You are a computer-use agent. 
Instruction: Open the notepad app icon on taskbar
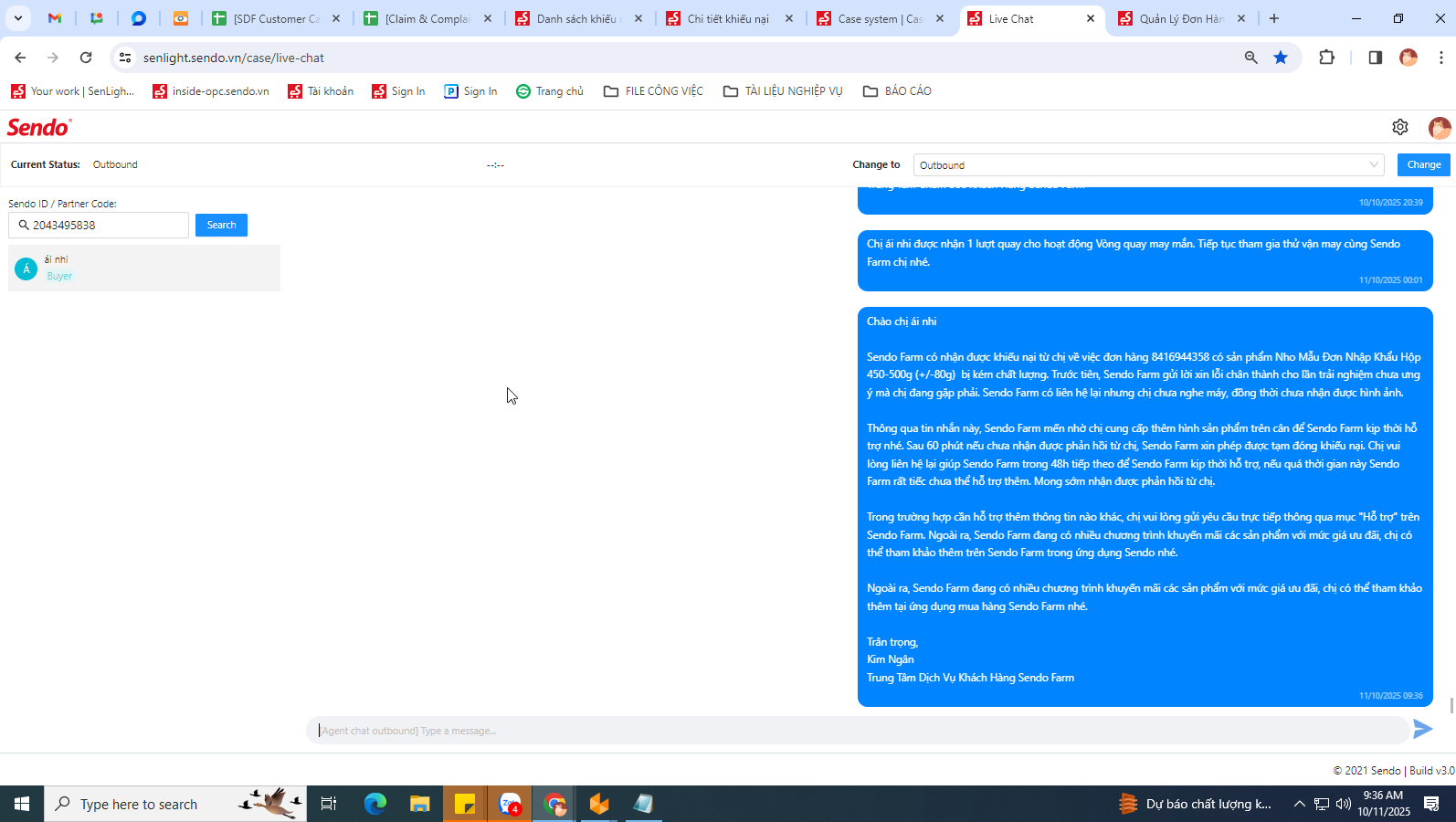pos(644,804)
